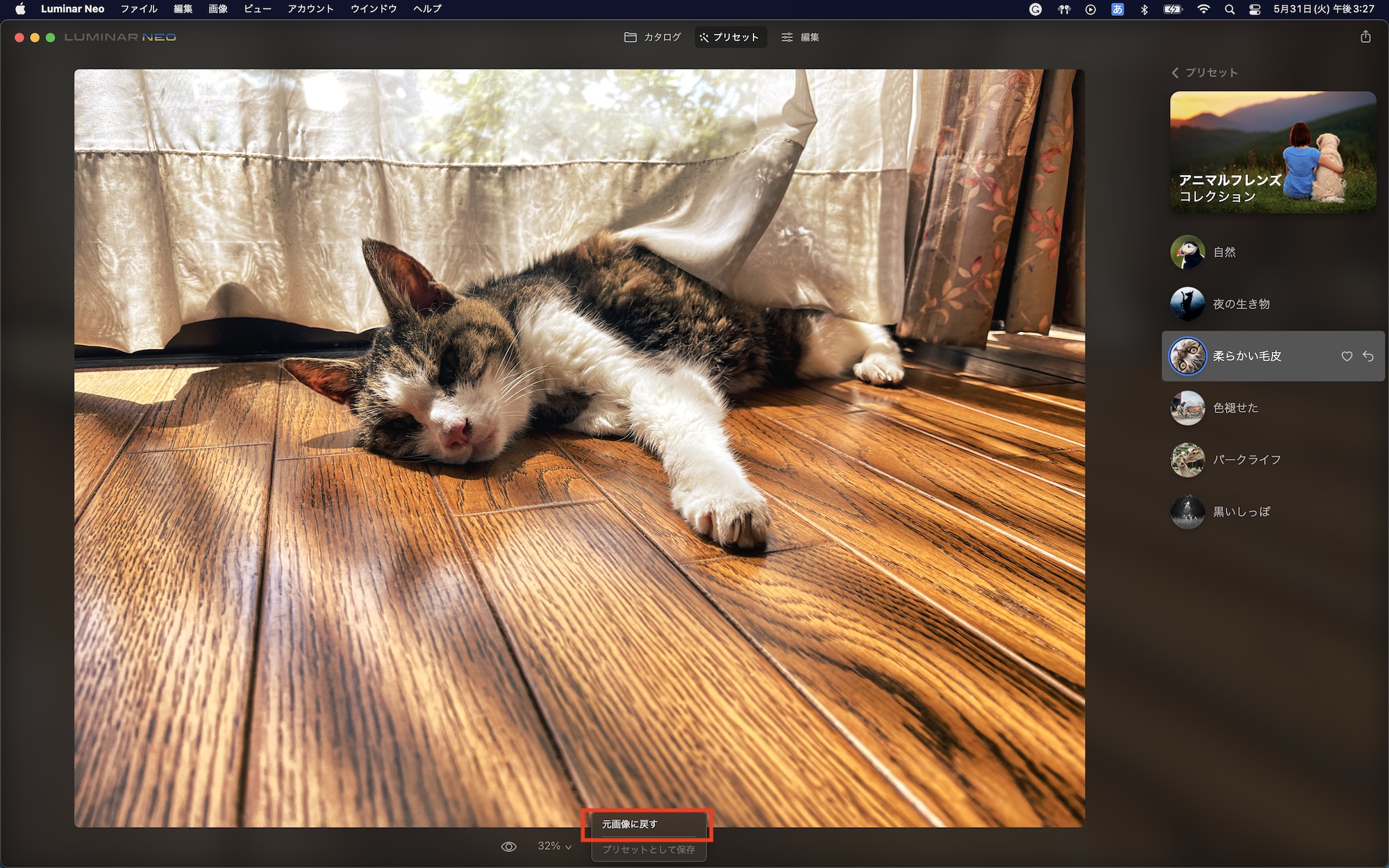Click the share/export icon at top right

(1365, 37)
